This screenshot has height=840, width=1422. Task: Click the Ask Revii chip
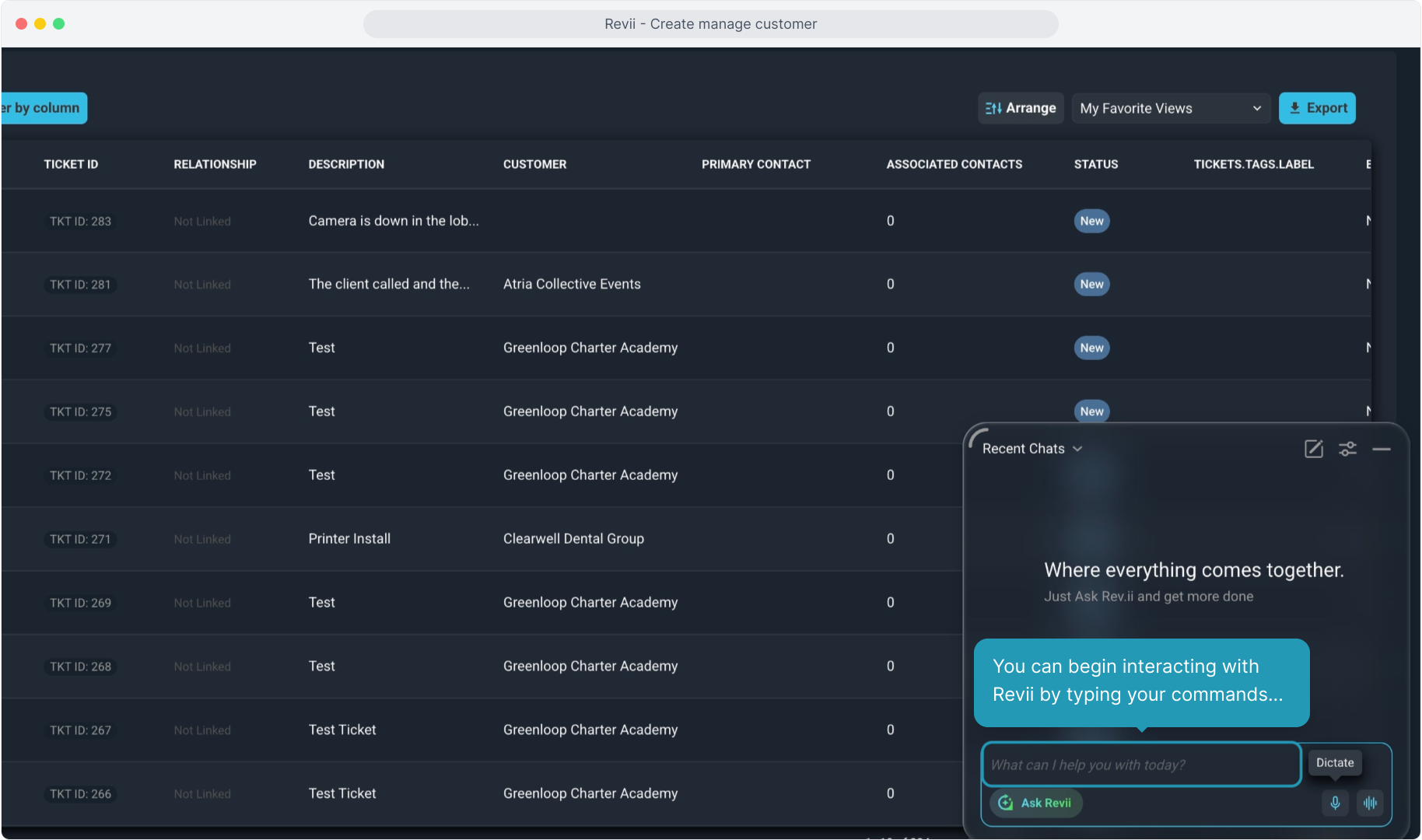[1035, 803]
